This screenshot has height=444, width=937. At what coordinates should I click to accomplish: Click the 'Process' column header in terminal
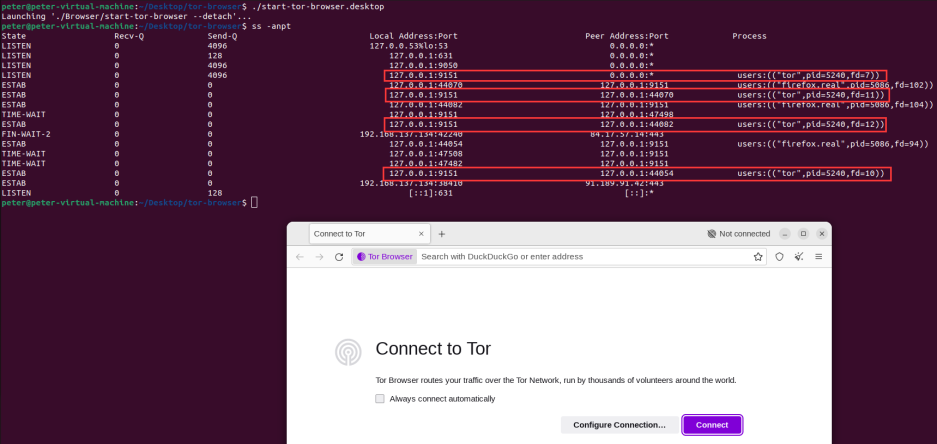tap(749, 36)
